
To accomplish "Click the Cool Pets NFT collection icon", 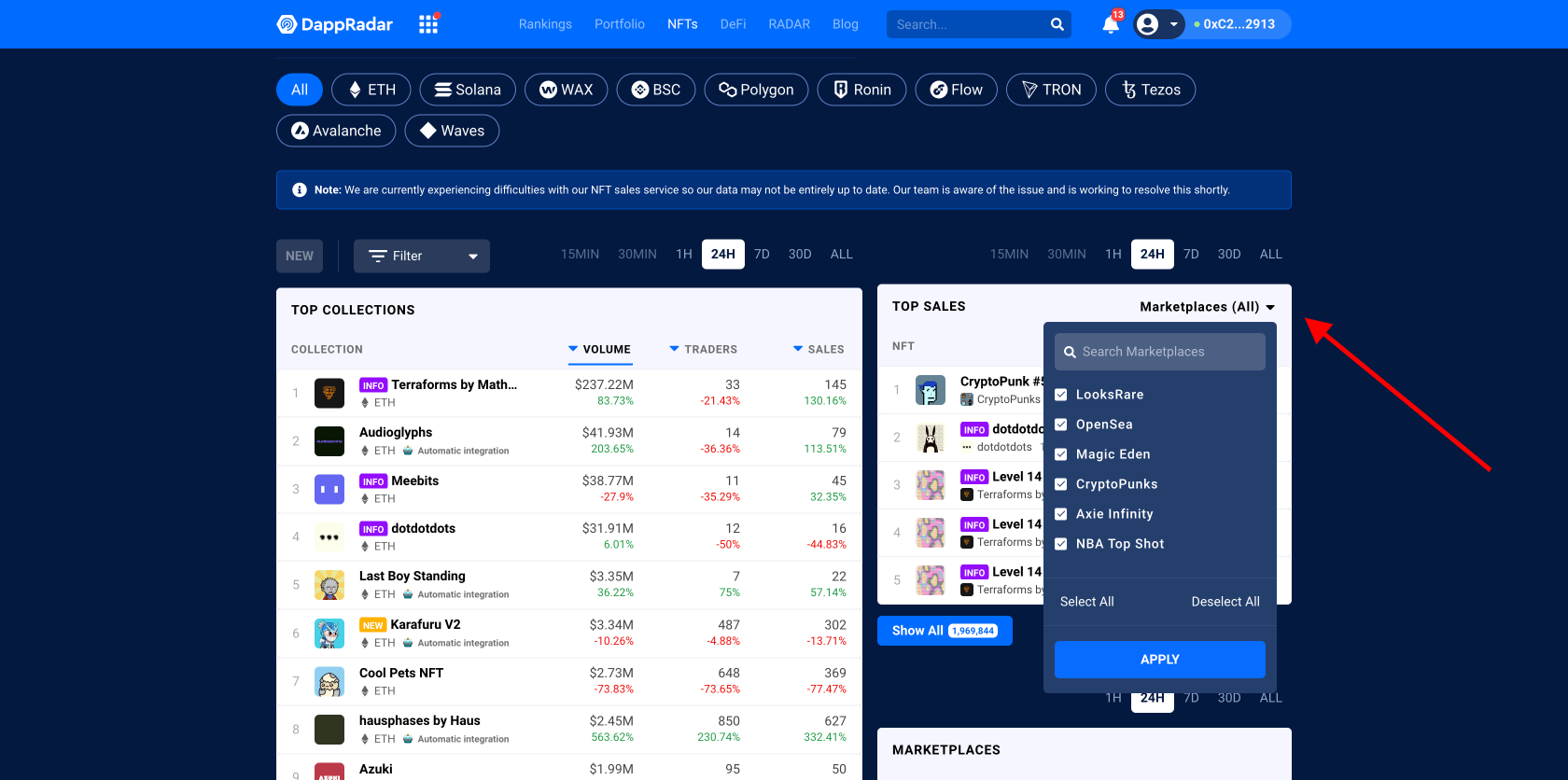I will coord(329,682).
